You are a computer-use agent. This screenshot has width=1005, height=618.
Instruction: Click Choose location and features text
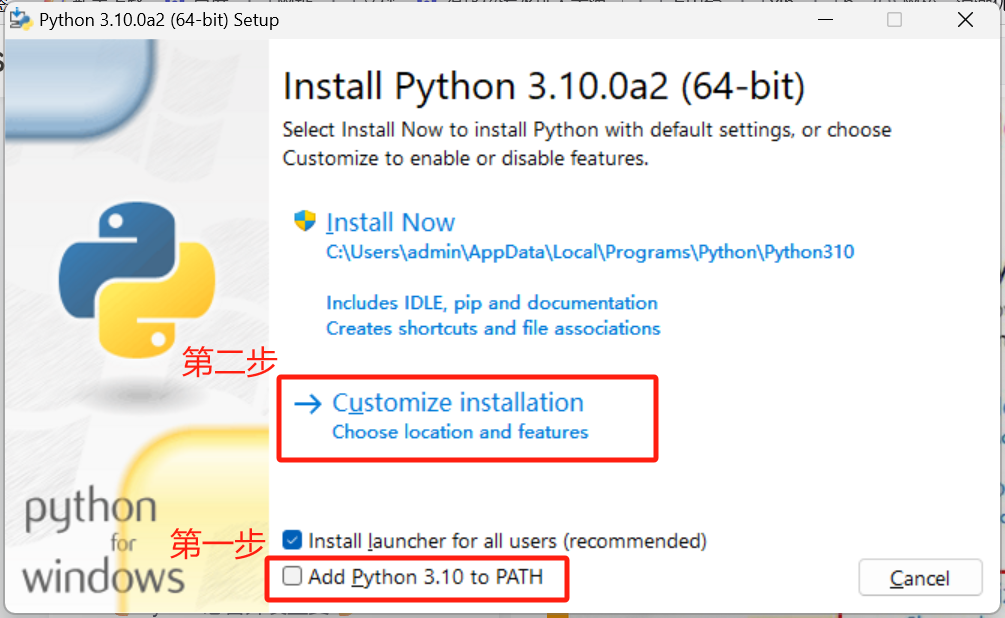coord(459,432)
